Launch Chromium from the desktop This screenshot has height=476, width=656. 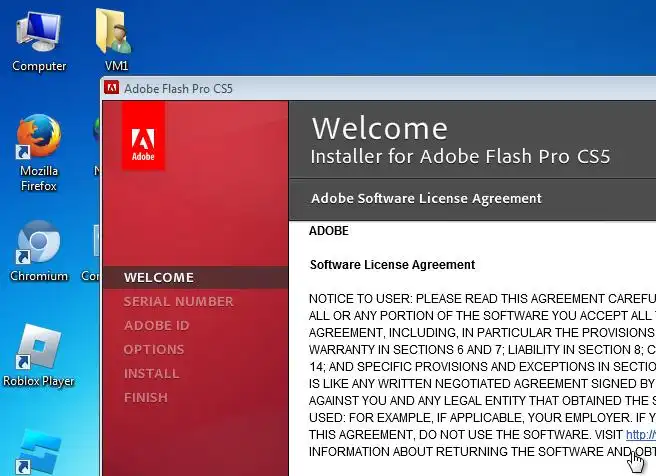[38, 250]
